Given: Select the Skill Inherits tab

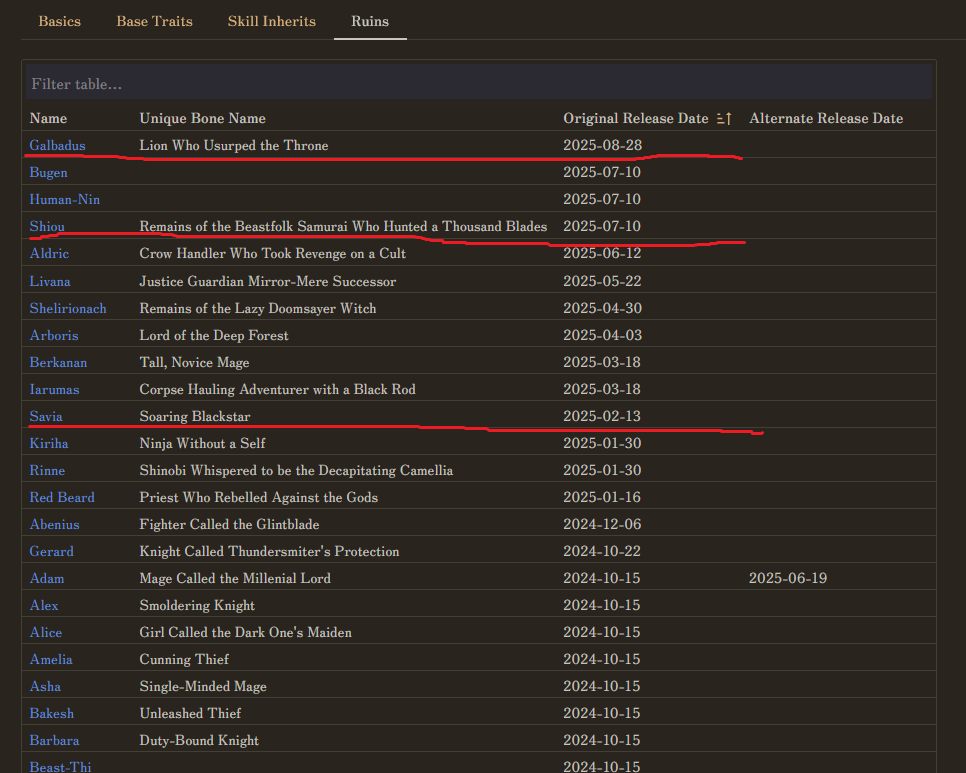Looking at the screenshot, I should [x=271, y=21].
